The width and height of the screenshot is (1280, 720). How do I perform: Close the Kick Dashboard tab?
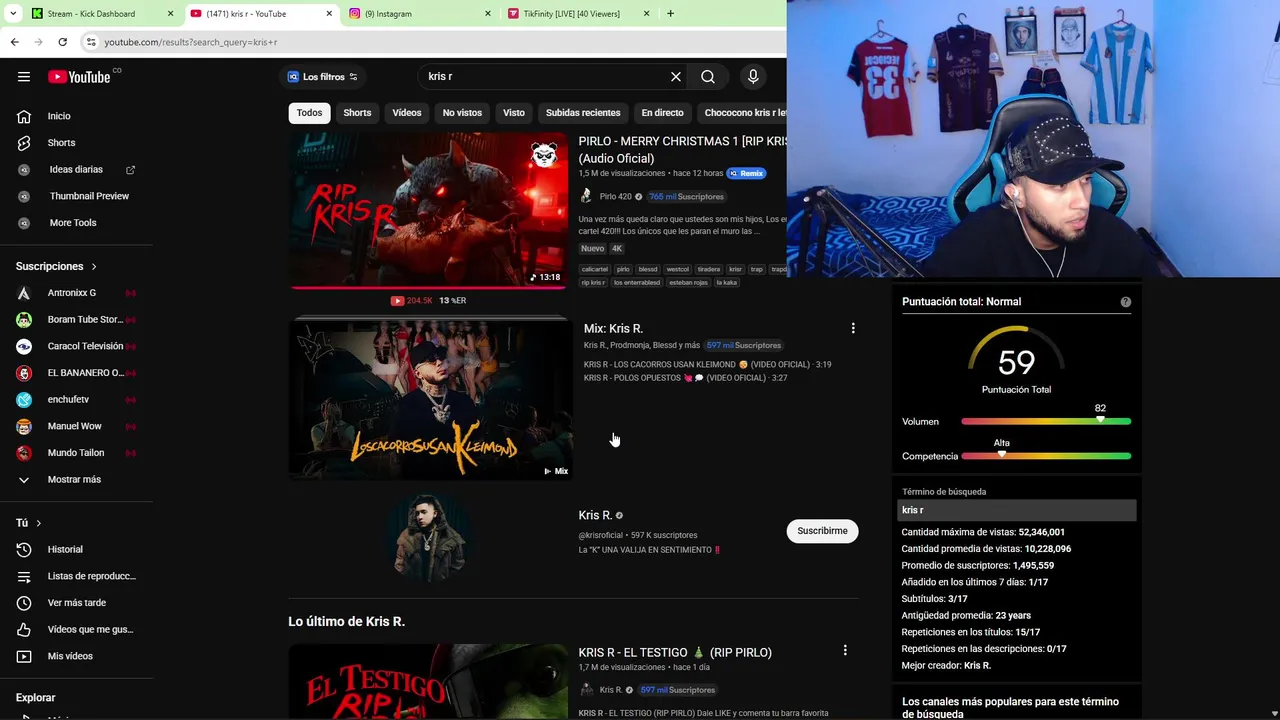tap(170, 14)
